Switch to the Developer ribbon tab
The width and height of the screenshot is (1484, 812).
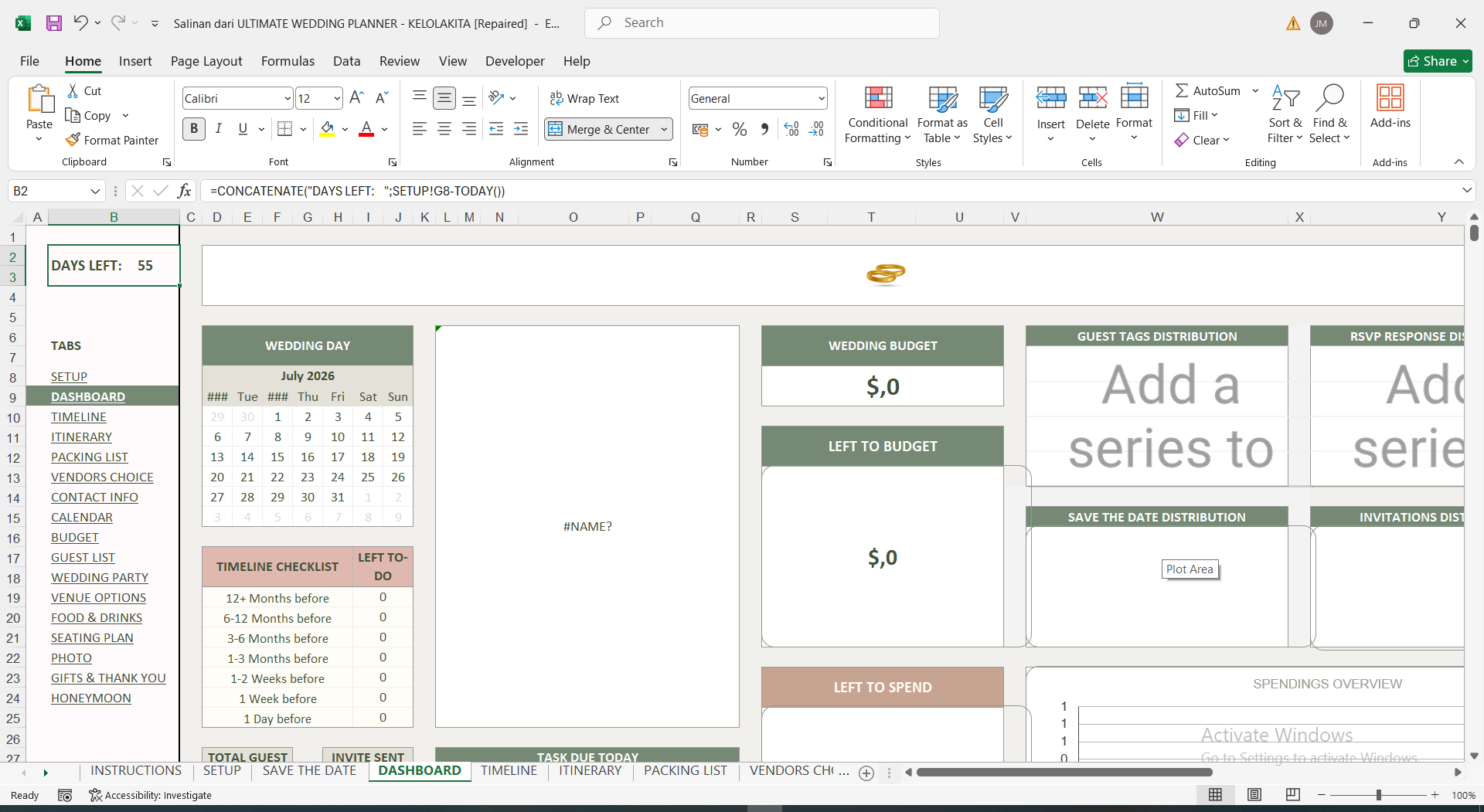(x=515, y=61)
